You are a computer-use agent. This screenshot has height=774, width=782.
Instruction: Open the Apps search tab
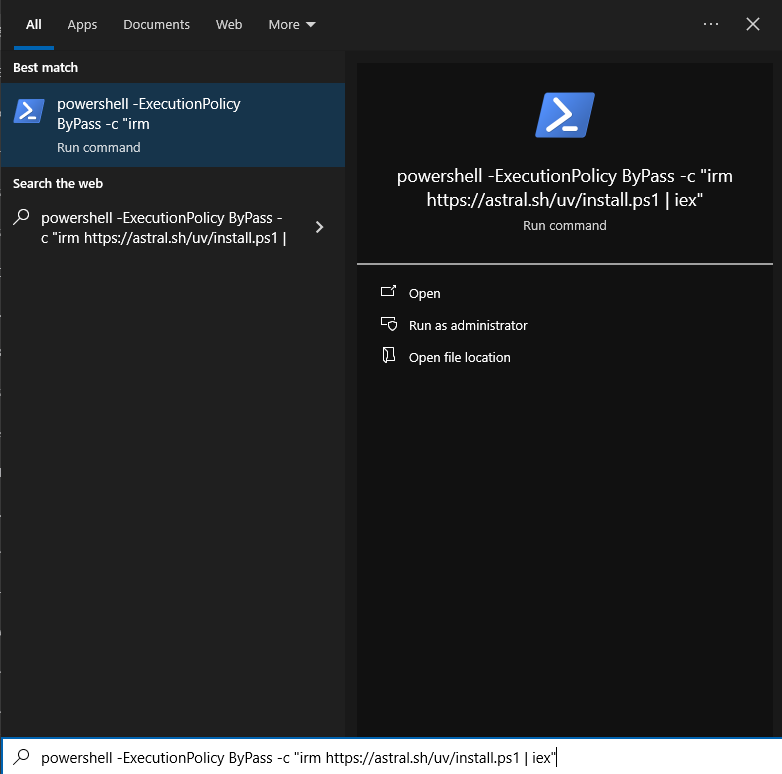pyautogui.click(x=82, y=24)
